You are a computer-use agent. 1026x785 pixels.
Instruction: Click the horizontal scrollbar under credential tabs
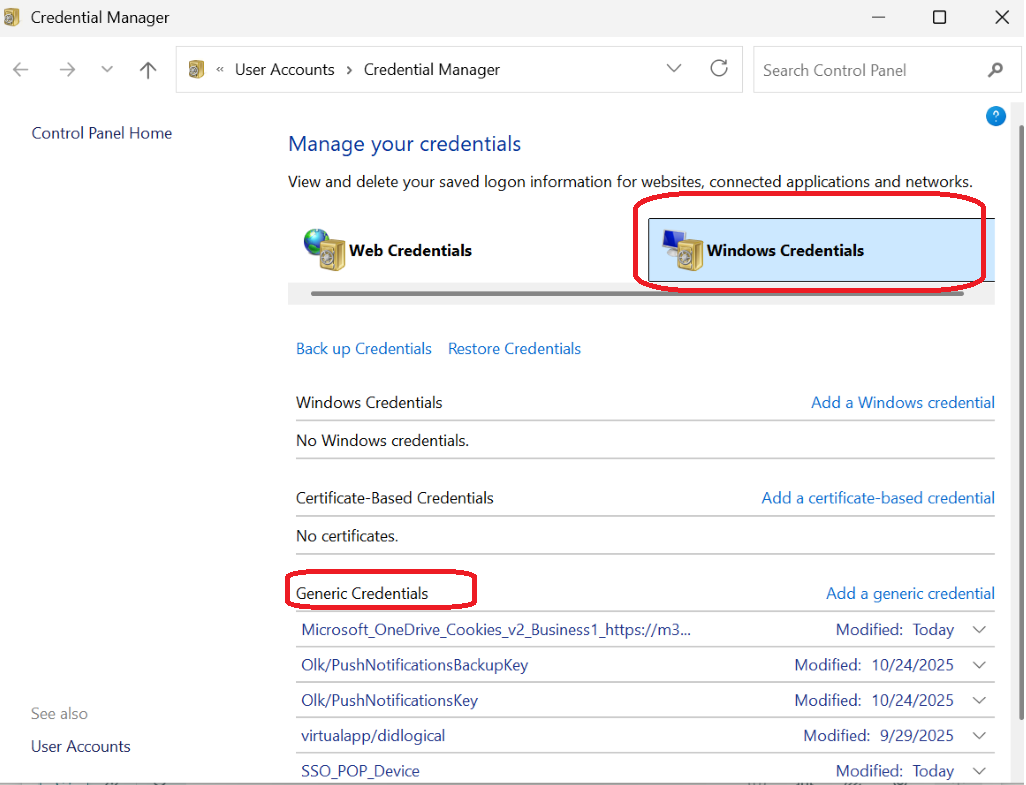click(637, 294)
